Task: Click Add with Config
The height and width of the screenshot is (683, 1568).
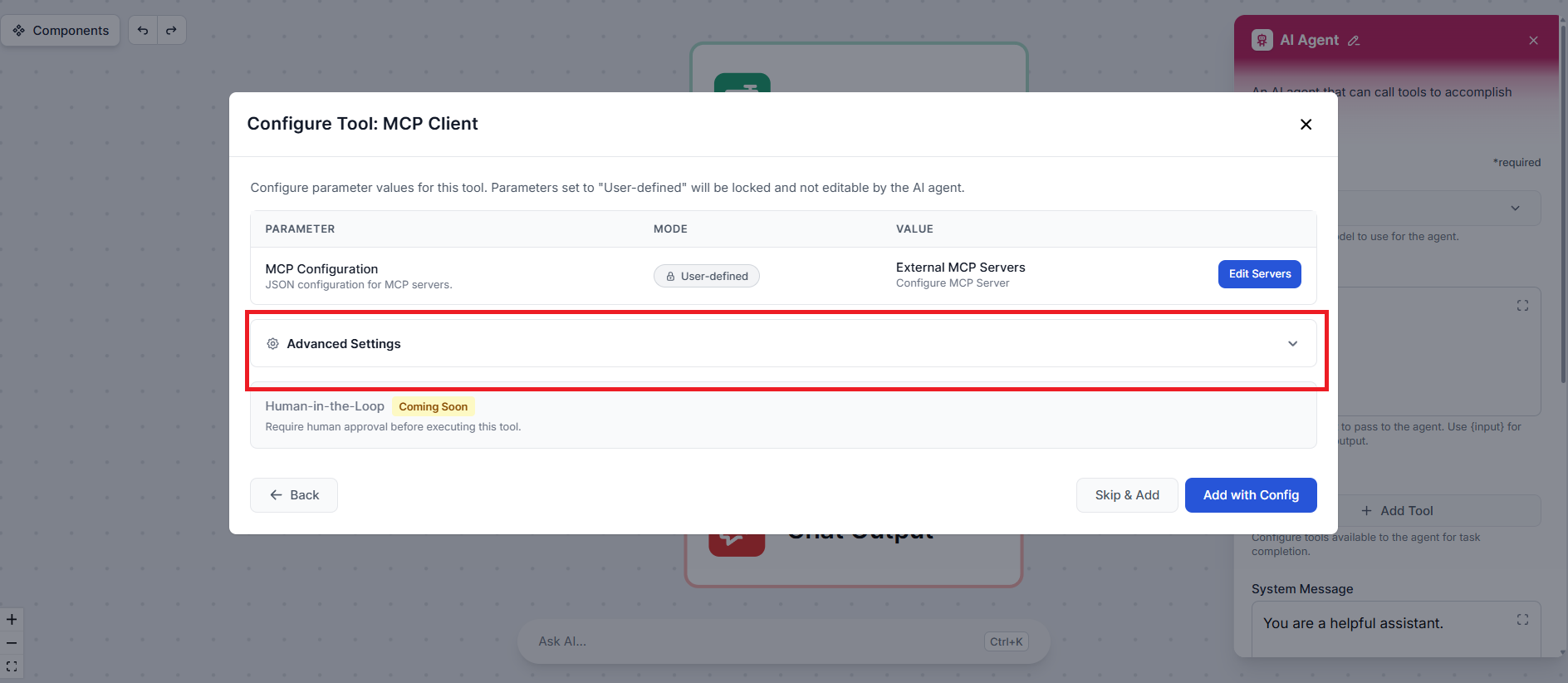Action: 1251,495
